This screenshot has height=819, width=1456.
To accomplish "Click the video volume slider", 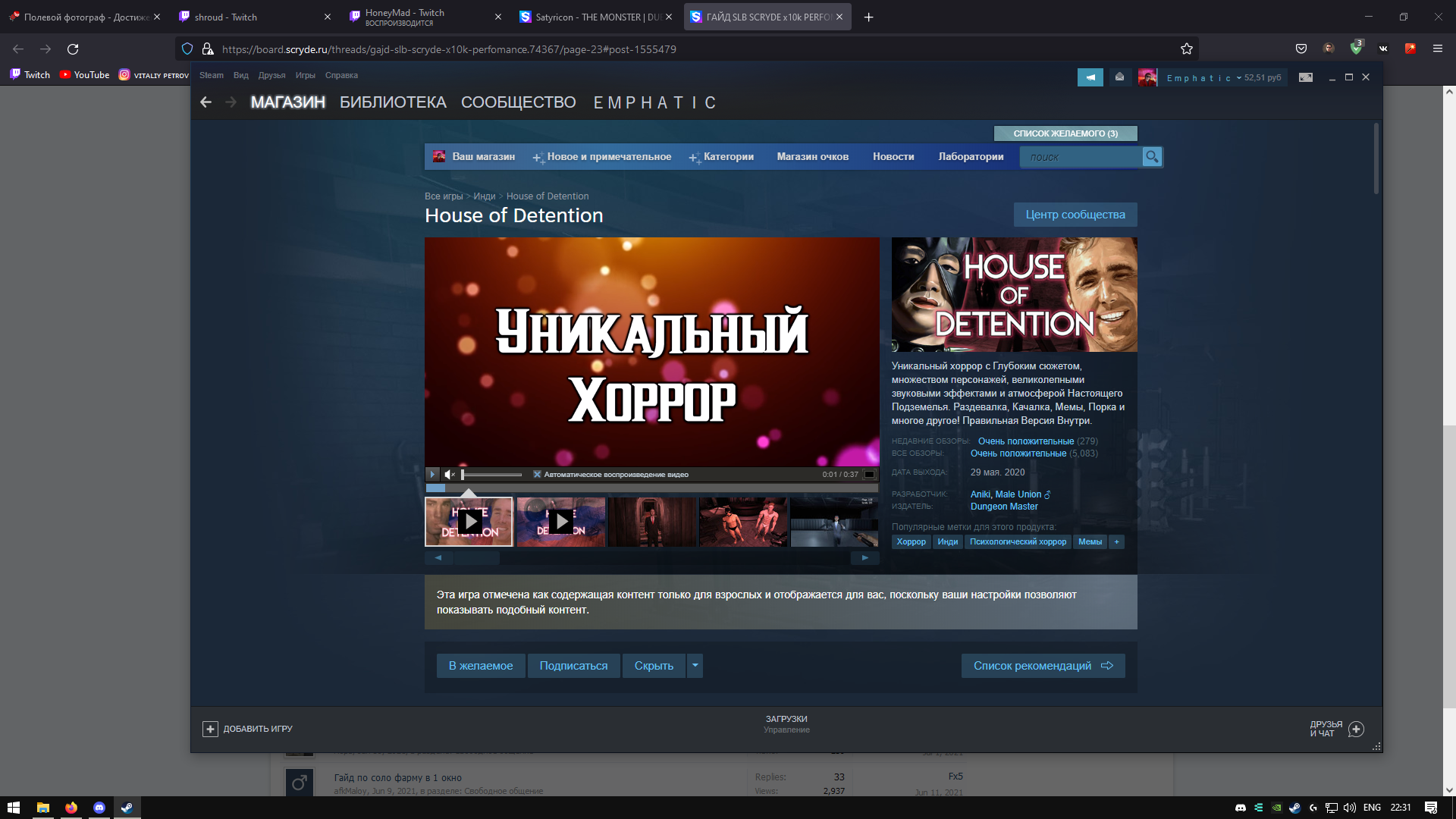I will pyautogui.click(x=491, y=475).
